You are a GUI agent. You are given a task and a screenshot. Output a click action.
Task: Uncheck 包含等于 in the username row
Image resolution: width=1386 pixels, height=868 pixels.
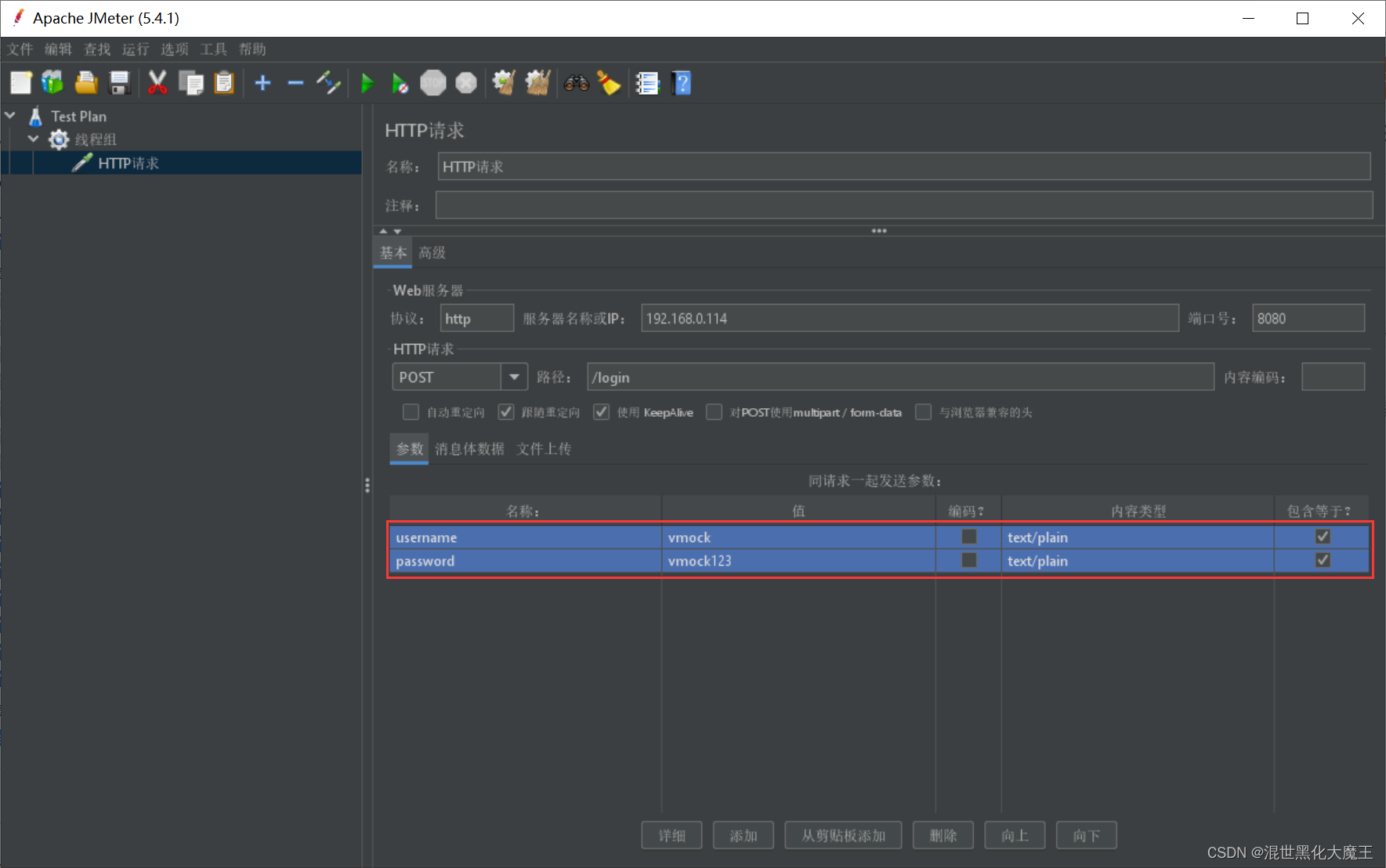[1323, 537]
